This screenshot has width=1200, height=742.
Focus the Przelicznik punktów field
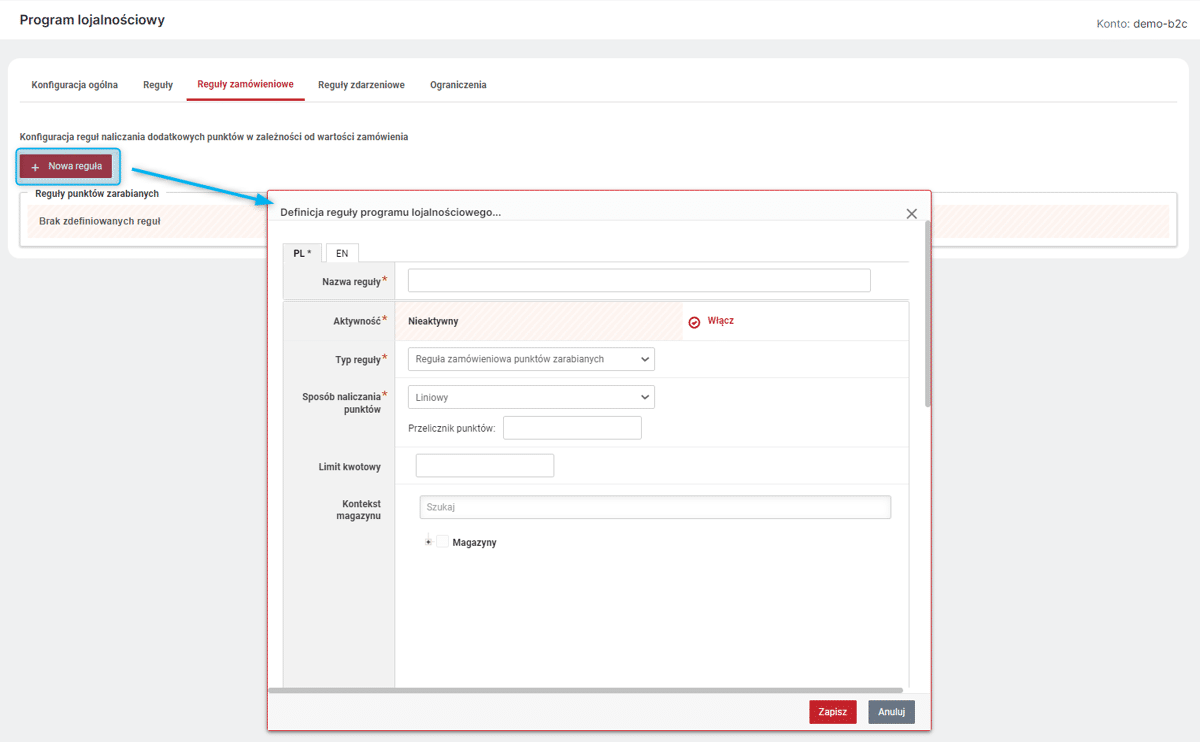[572, 428]
